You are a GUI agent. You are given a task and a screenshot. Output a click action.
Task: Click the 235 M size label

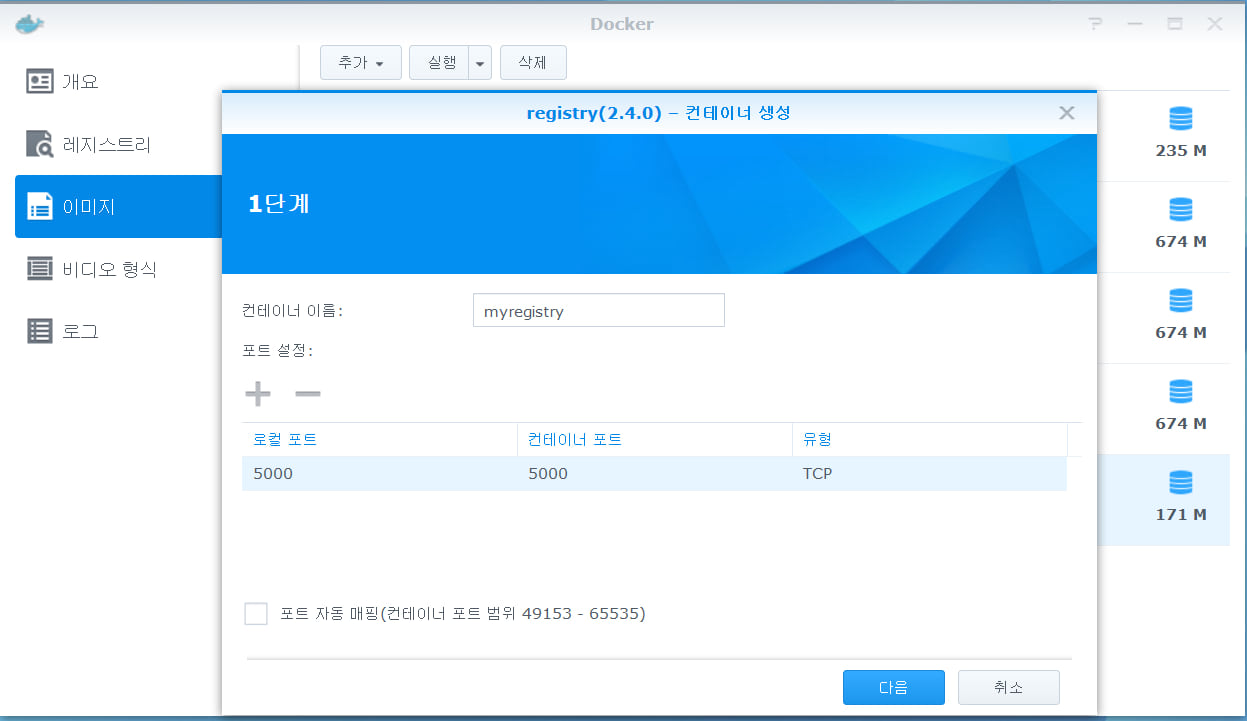1181,151
